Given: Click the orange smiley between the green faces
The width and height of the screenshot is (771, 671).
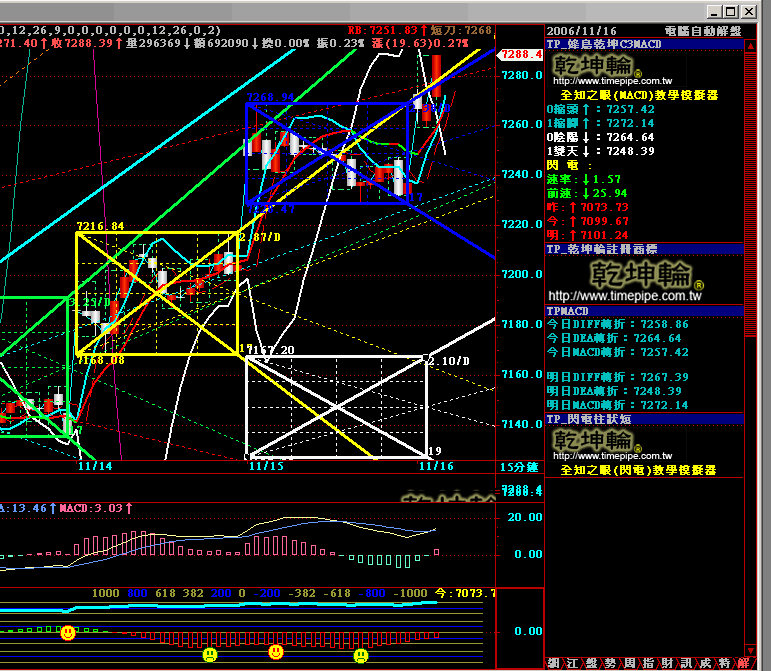Looking at the screenshot, I should (x=276, y=652).
